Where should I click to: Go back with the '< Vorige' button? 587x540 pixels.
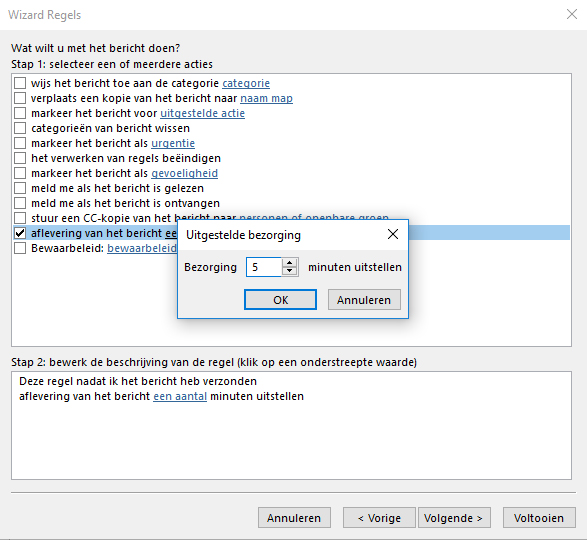click(x=379, y=518)
